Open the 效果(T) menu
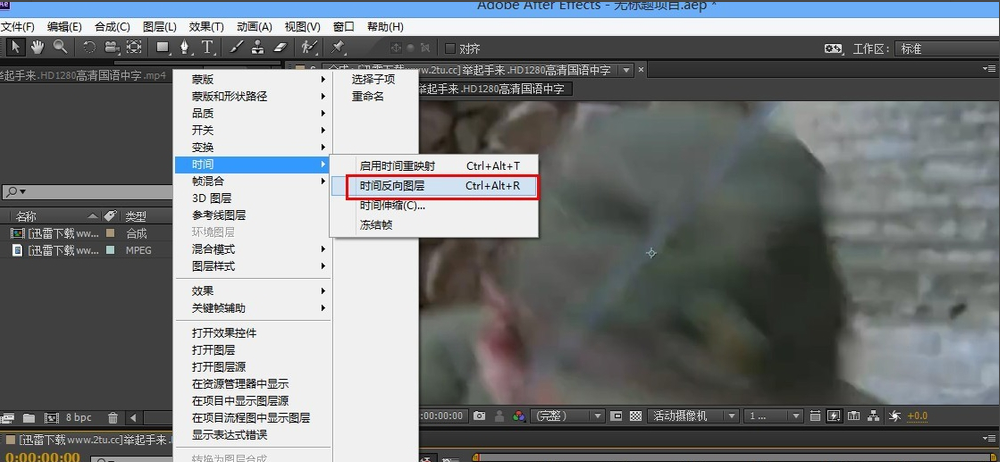This screenshot has width=1000, height=462. (207, 27)
